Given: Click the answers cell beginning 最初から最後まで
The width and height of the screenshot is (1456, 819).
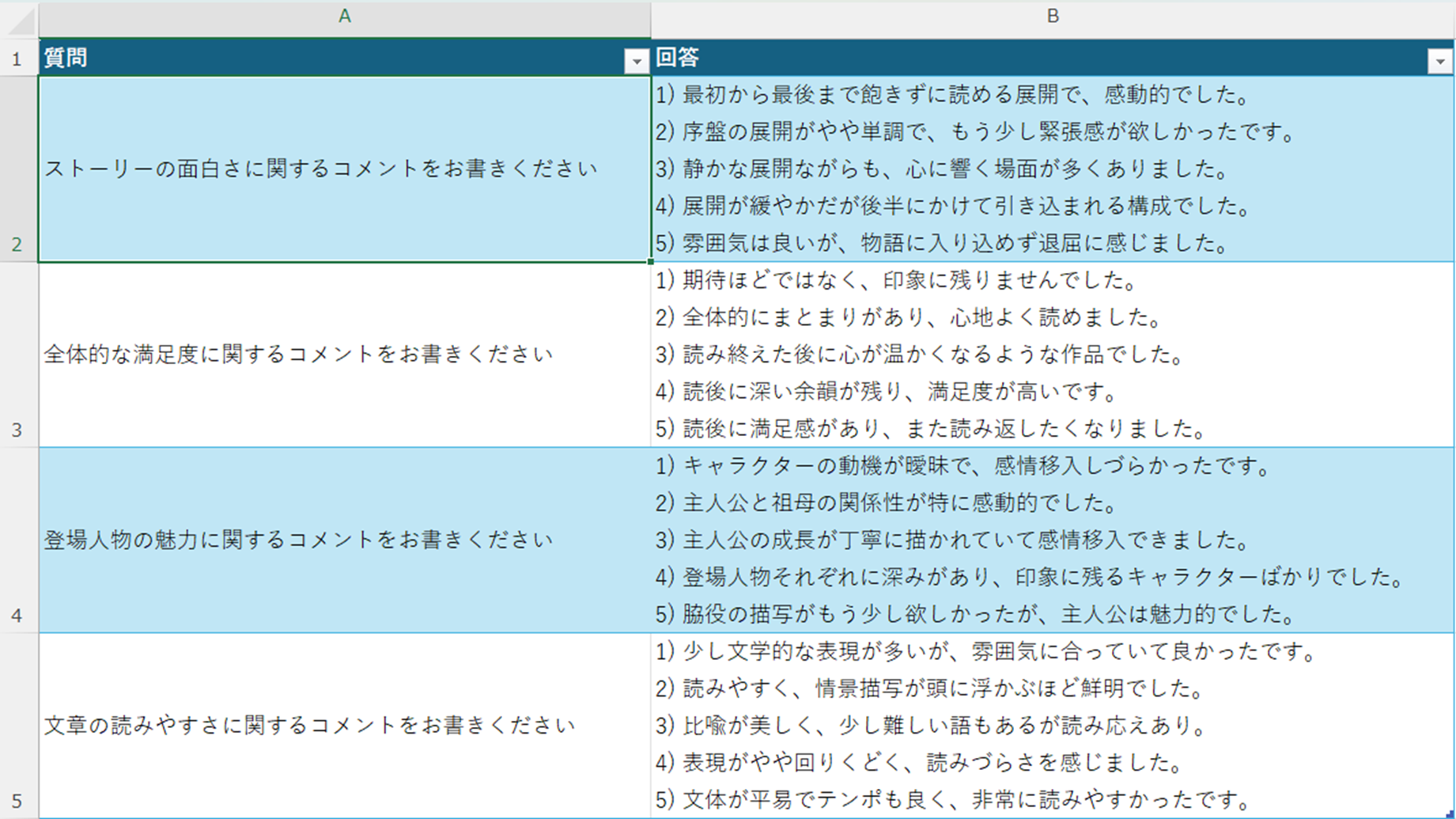Looking at the screenshot, I should click(x=1052, y=169).
